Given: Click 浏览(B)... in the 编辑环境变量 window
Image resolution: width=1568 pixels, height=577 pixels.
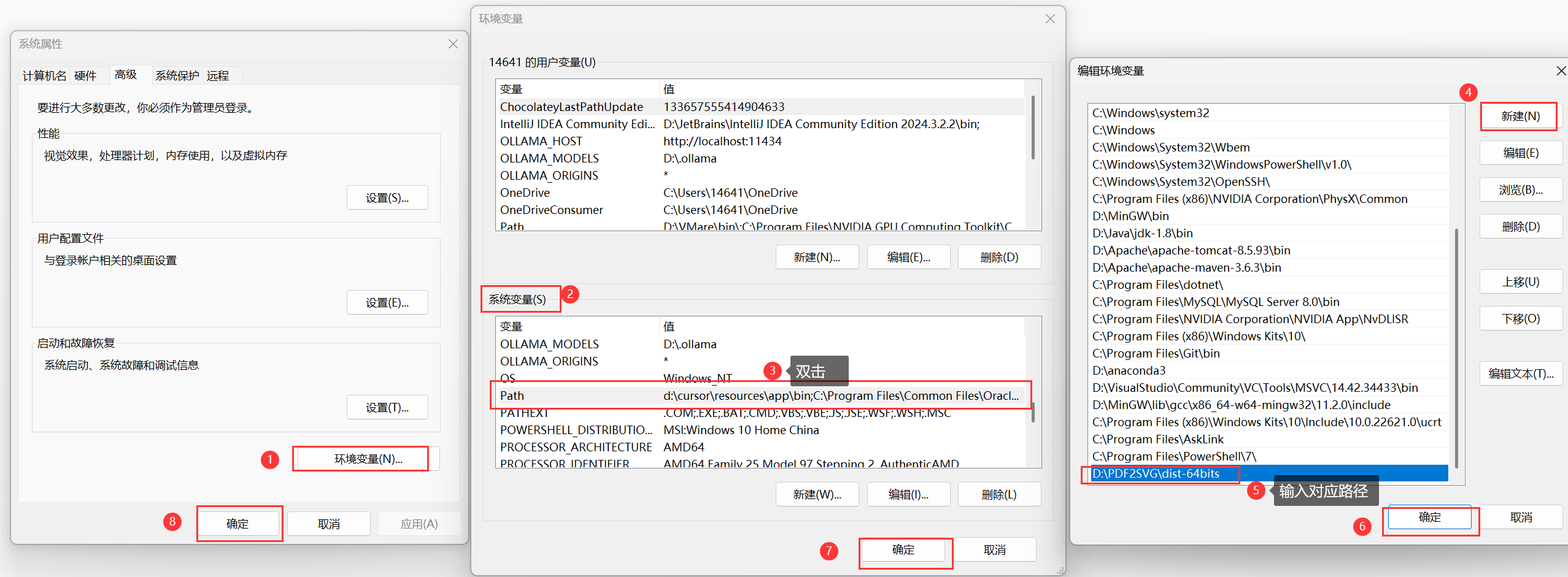Looking at the screenshot, I should click(x=1521, y=189).
